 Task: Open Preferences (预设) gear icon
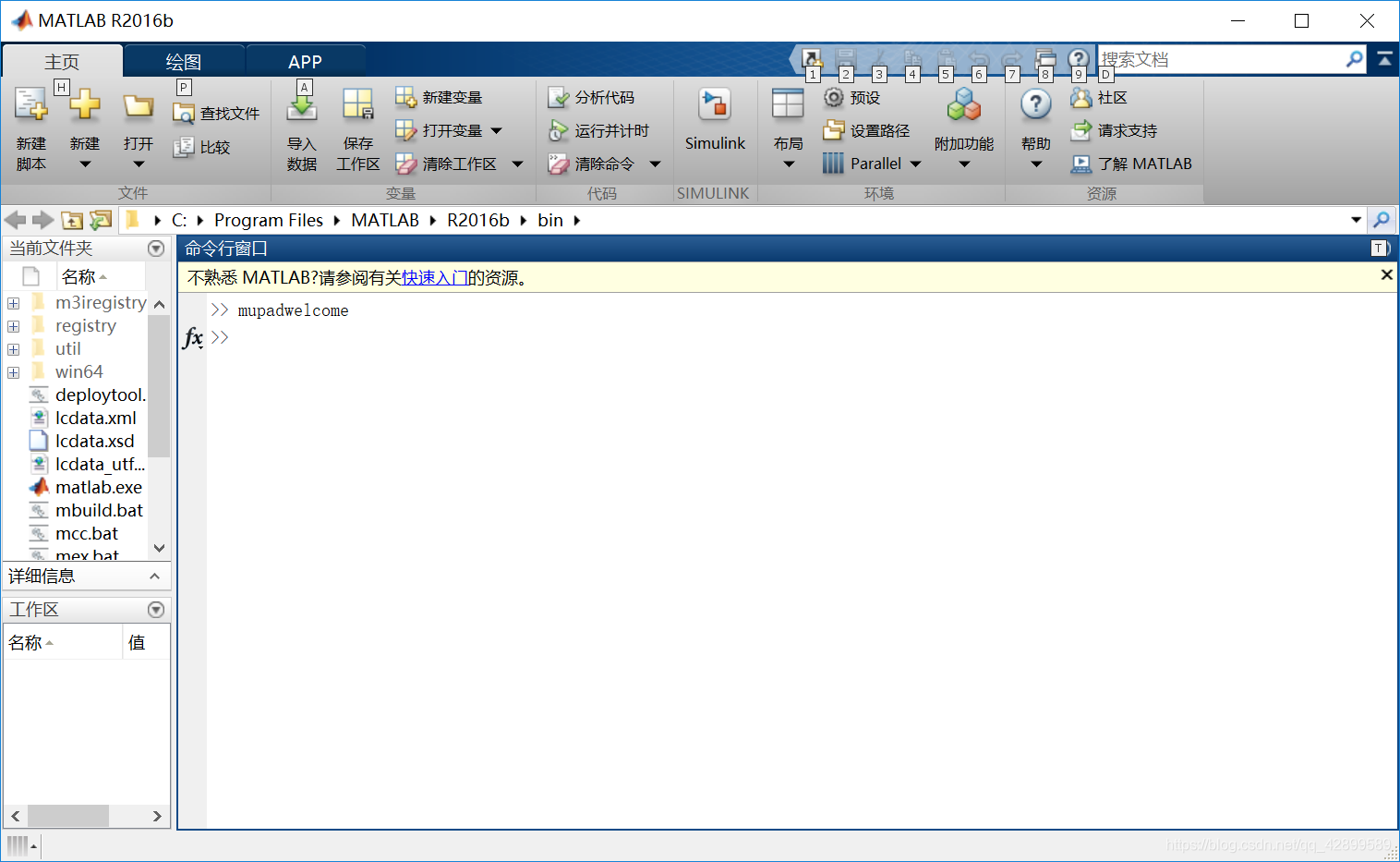[x=834, y=97]
